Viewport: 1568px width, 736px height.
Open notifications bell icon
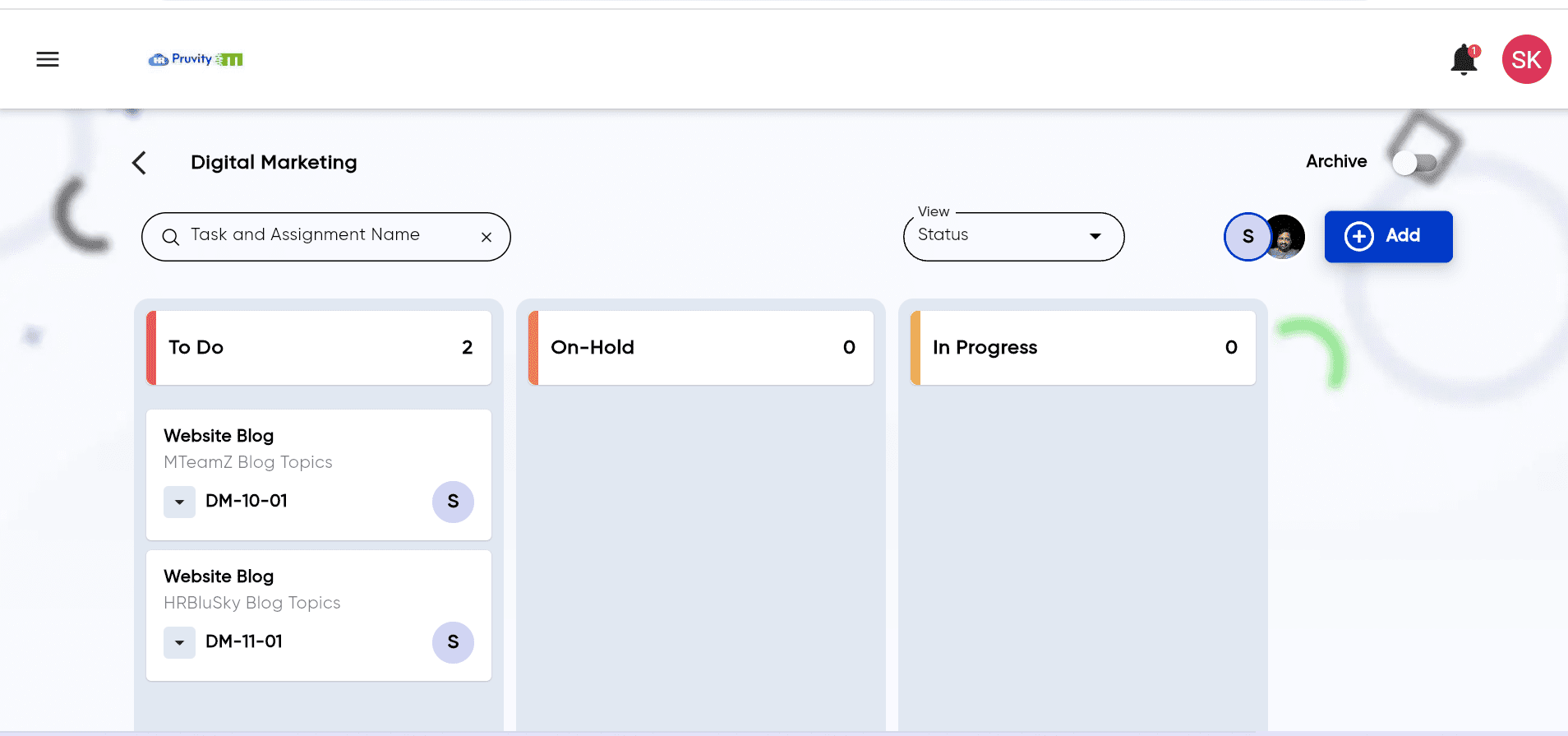1464,60
